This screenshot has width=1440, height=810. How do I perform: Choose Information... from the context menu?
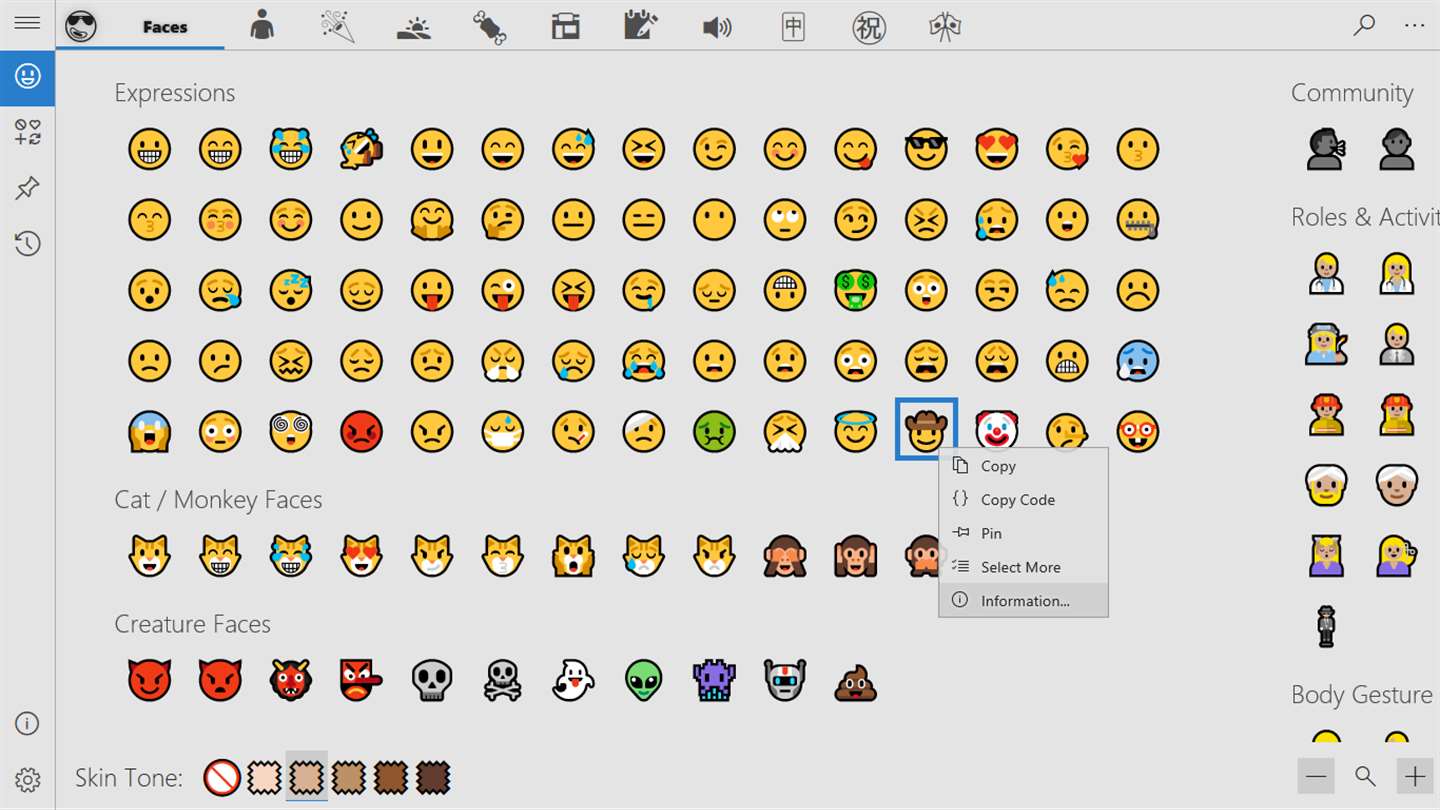(1023, 600)
